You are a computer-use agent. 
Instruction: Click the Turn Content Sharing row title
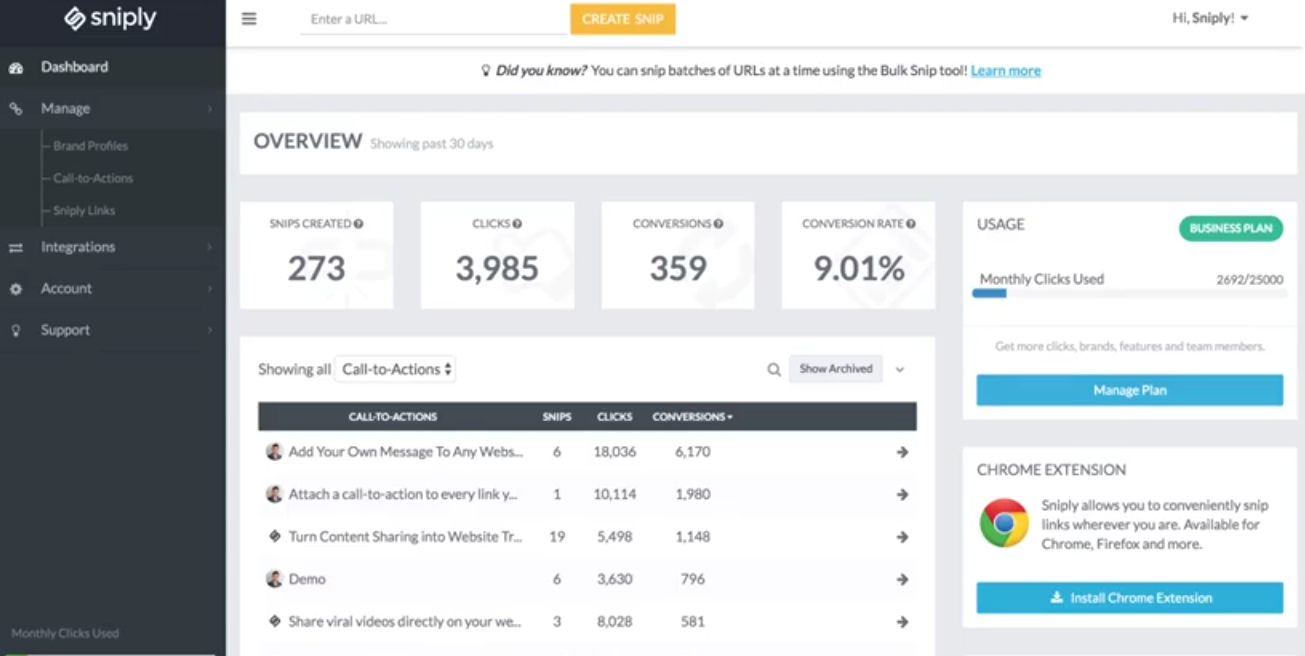[x=405, y=537]
